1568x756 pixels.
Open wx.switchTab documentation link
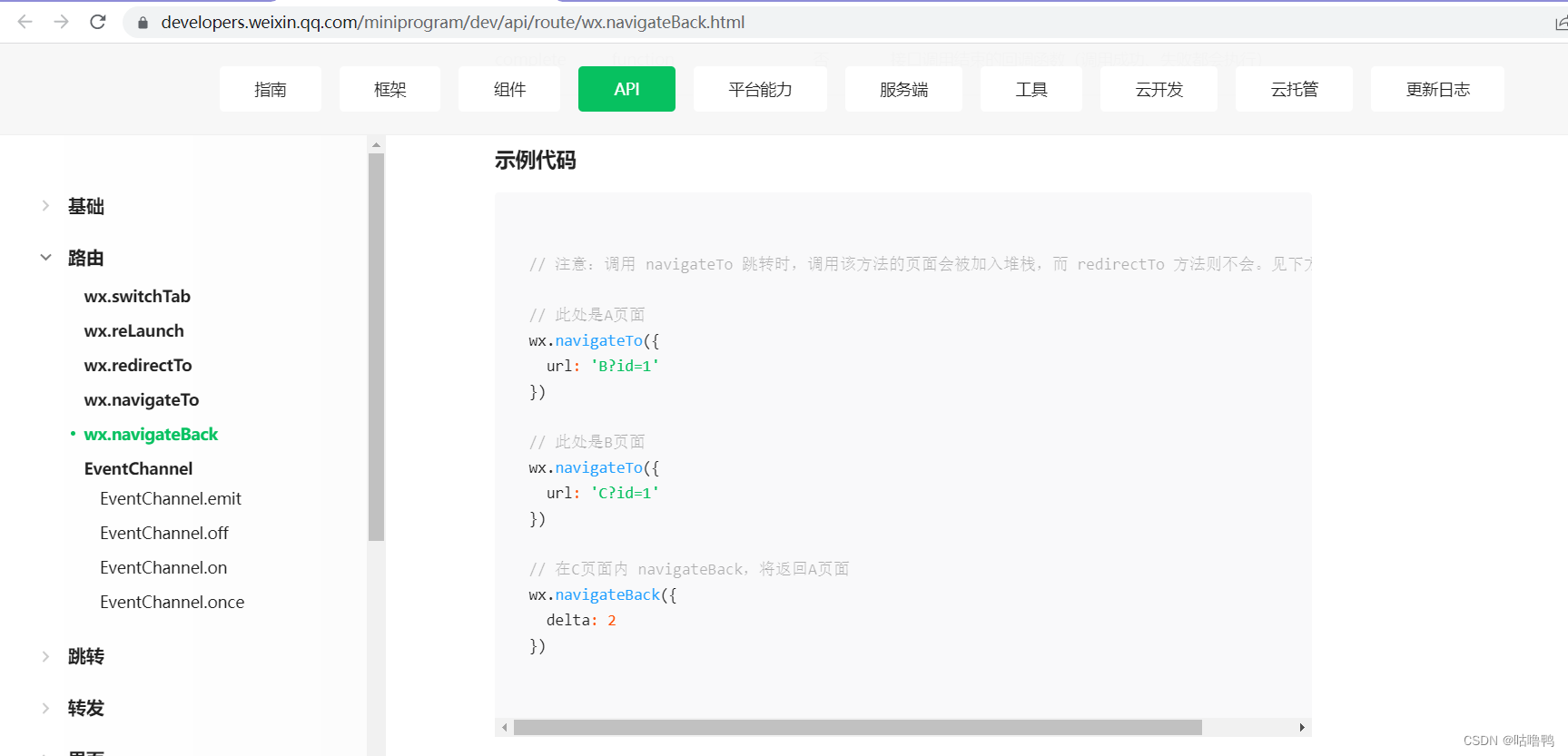[x=137, y=296]
